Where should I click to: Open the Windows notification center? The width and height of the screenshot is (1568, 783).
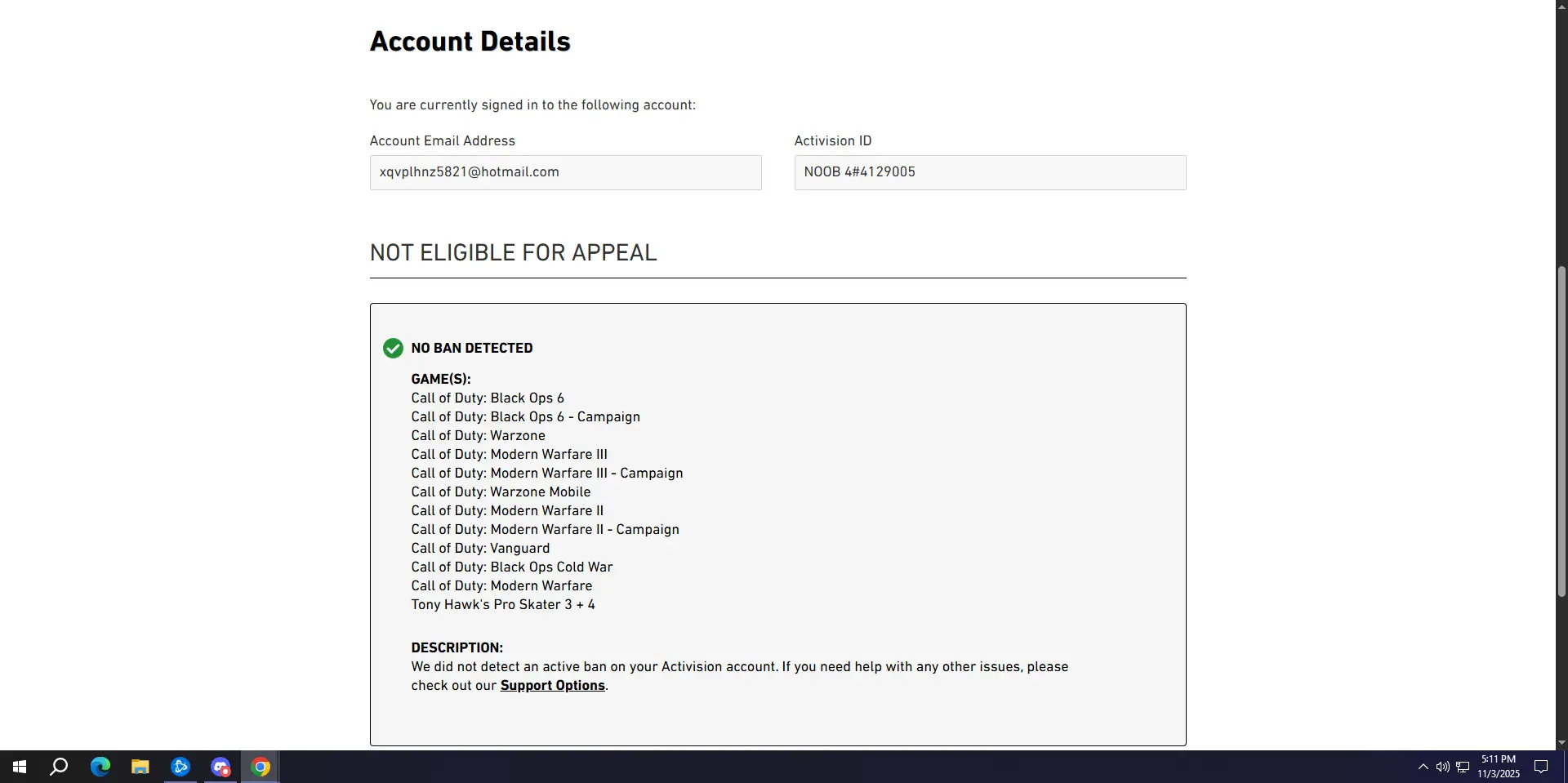pyautogui.click(x=1541, y=767)
